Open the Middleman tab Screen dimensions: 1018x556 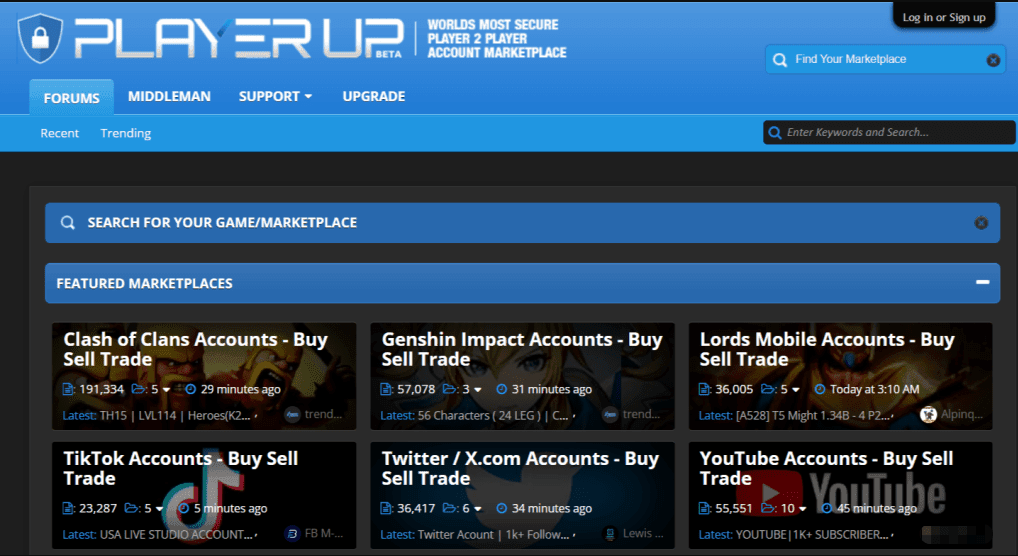pos(169,96)
